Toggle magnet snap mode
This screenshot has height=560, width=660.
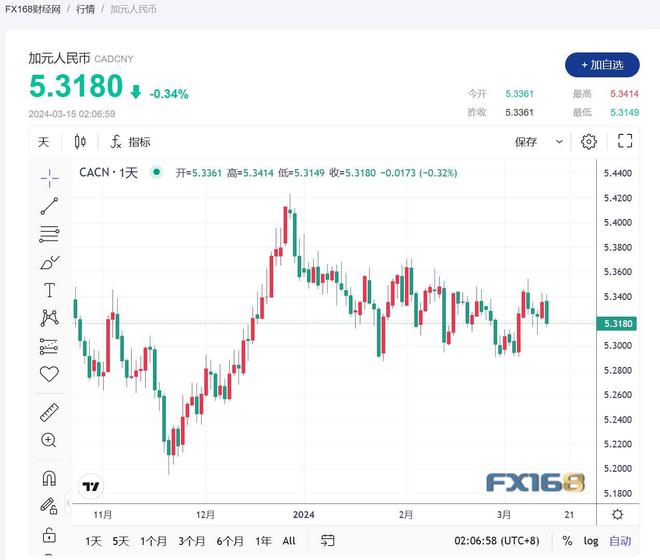pyautogui.click(x=49, y=478)
